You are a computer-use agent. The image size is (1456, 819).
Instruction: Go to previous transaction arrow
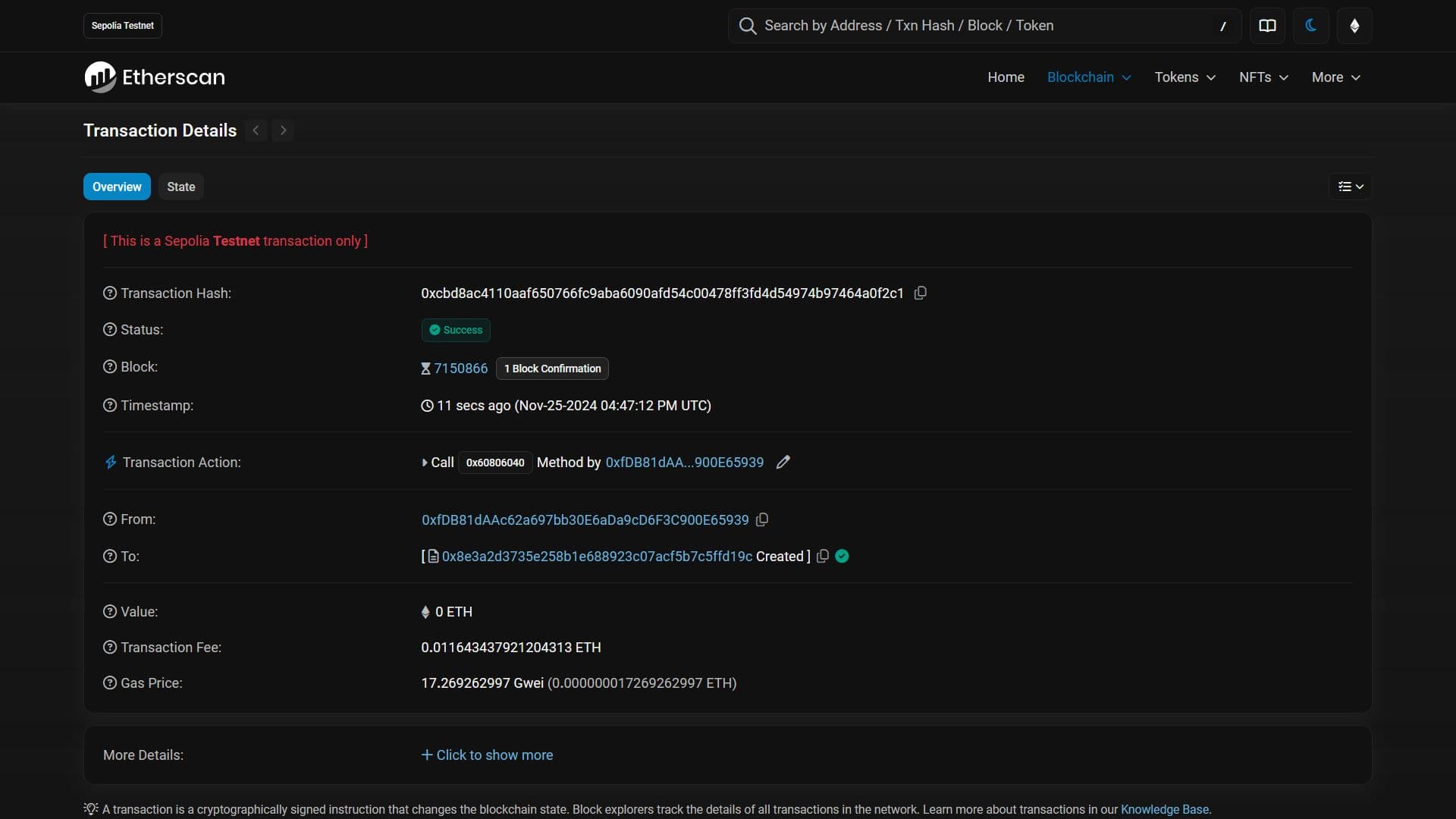256,130
